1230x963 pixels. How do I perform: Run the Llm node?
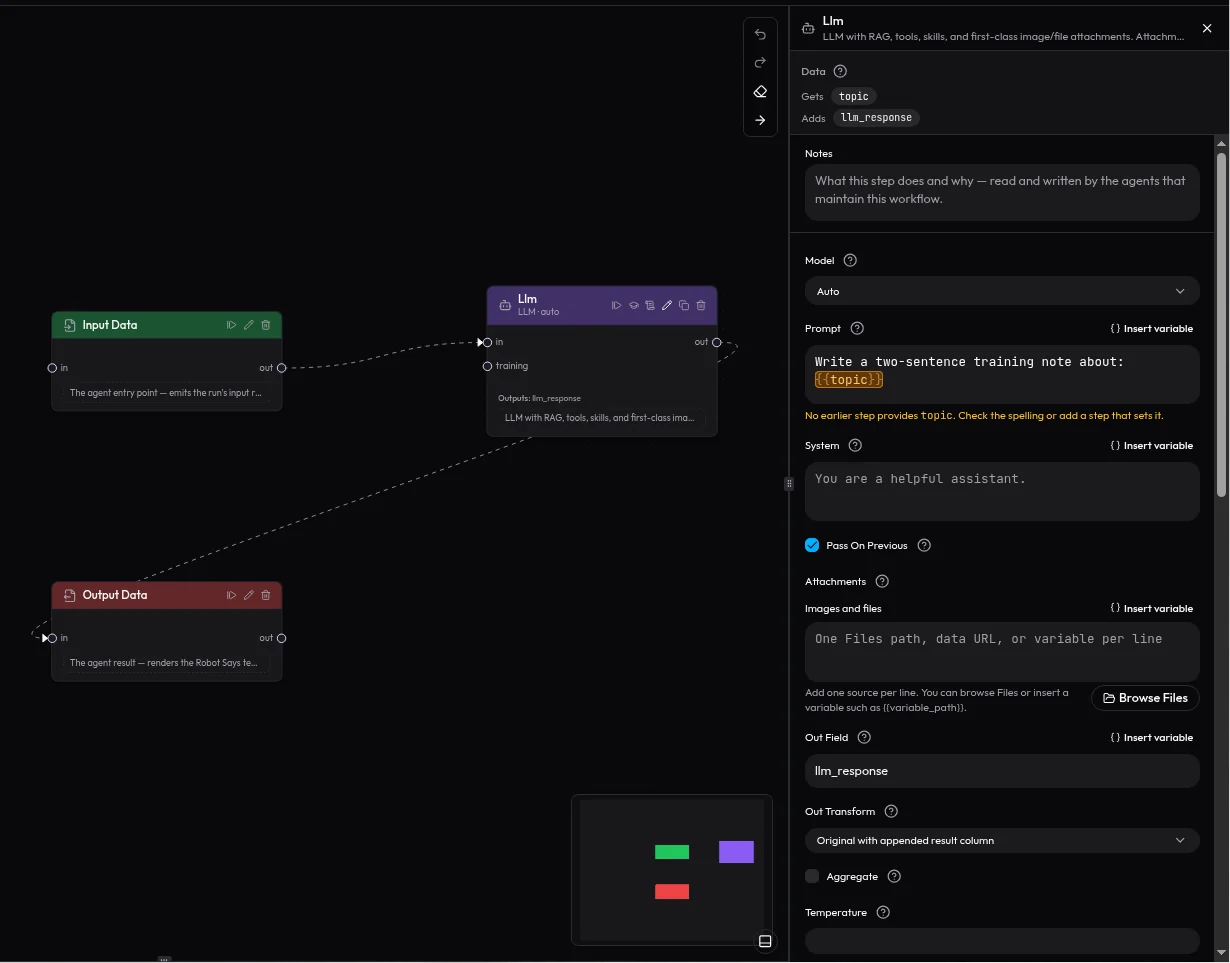(617, 305)
